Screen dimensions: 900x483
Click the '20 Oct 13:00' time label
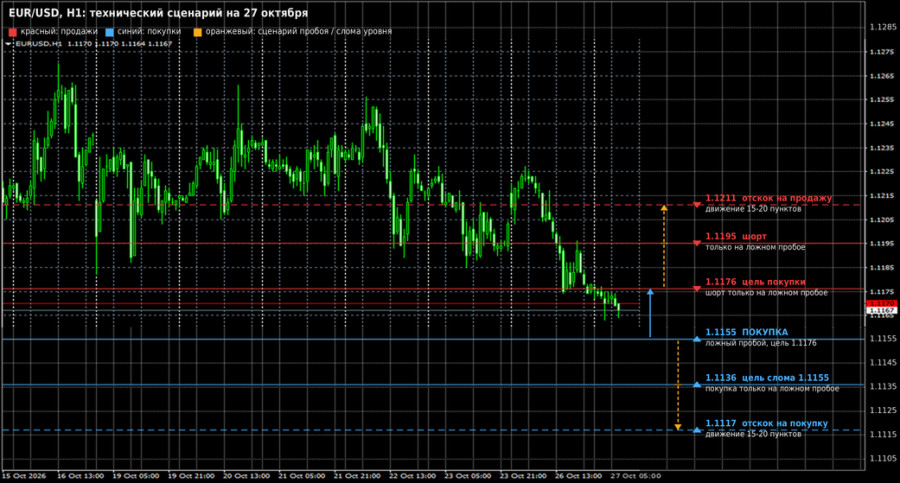tap(246, 476)
